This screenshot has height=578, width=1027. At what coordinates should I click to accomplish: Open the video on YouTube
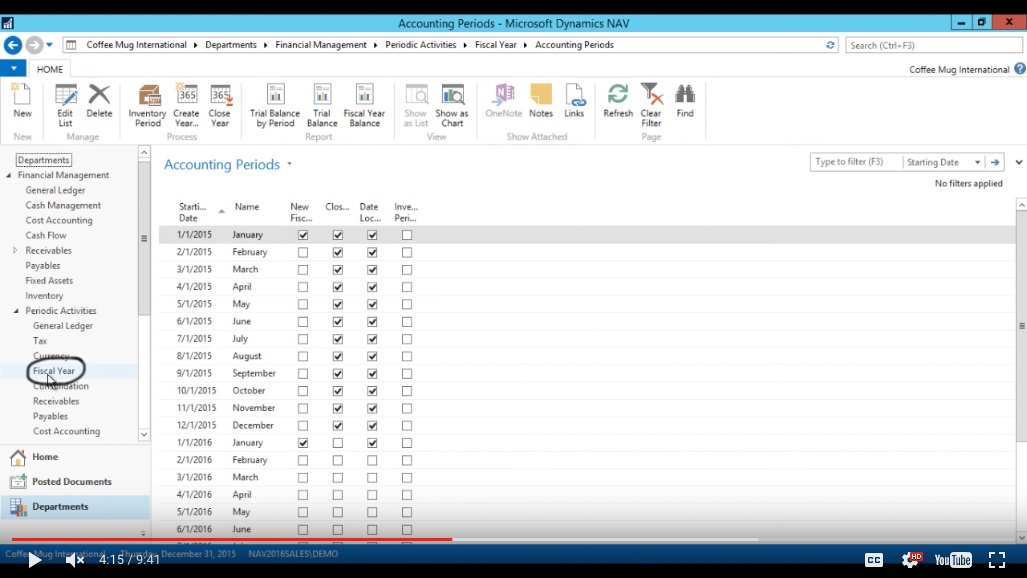(x=953, y=560)
